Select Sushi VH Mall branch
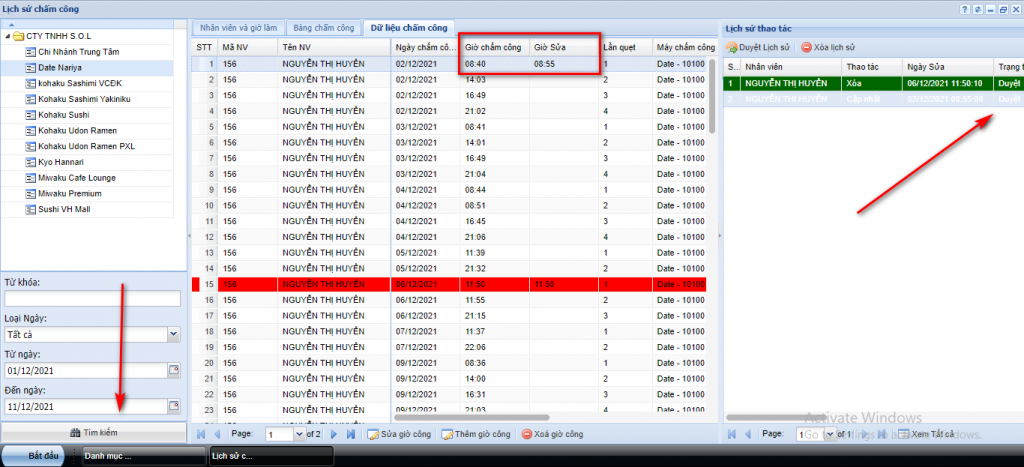The height and width of the screenshot is (467, 1024). click(x=65, y=210)
